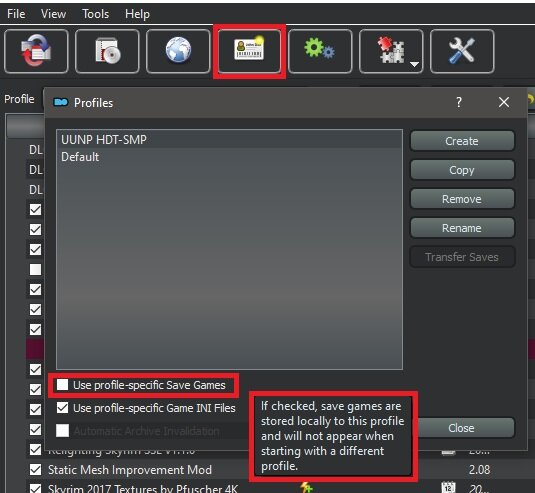The image size is (535, 493).
Task: Click calendar icon in Skyrim 2017 Textures row
Action: pyautogui.click(x=448, y=488)
